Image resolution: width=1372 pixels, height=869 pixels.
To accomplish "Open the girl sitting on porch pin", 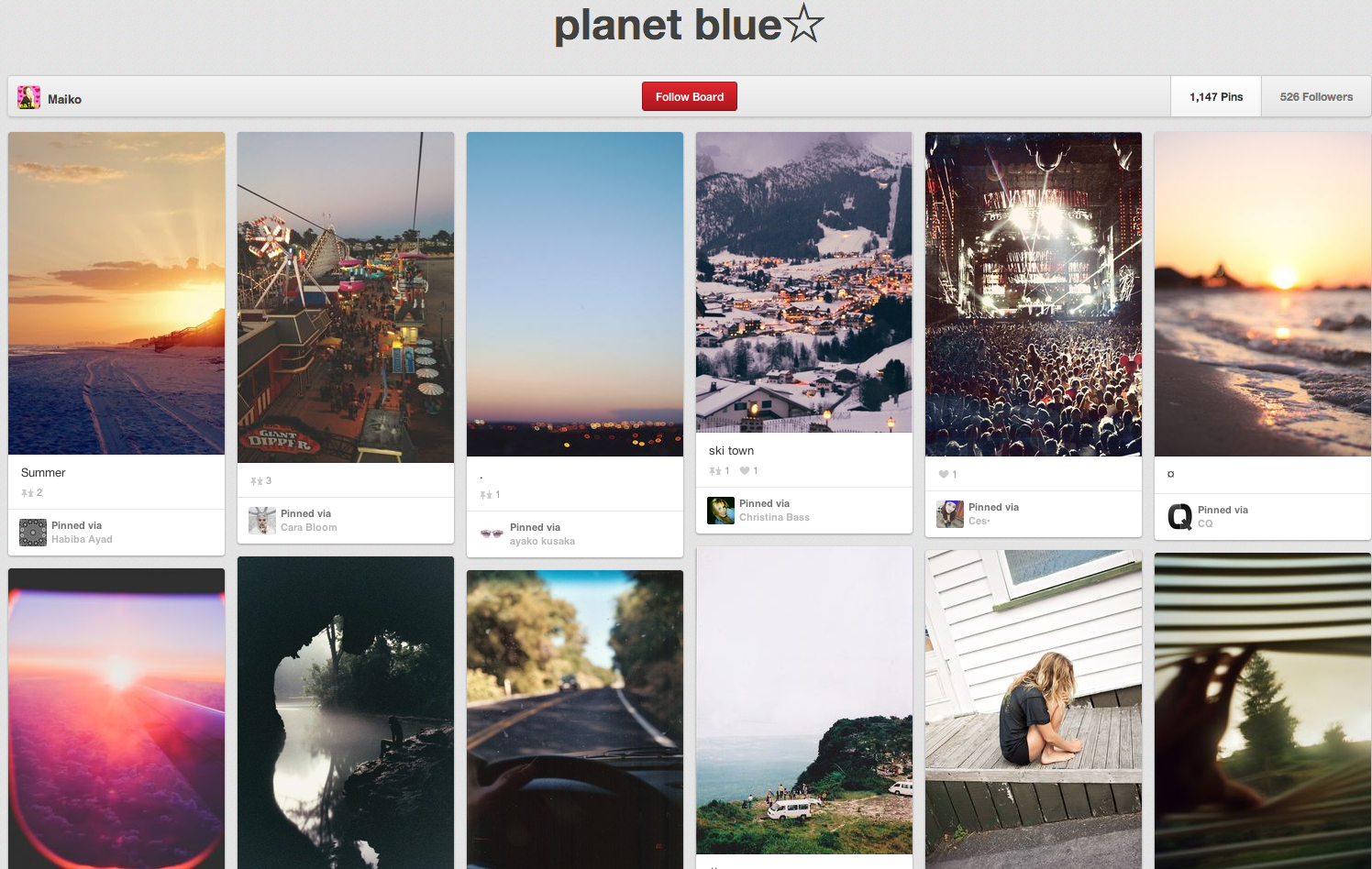I will coord(1034,709).
